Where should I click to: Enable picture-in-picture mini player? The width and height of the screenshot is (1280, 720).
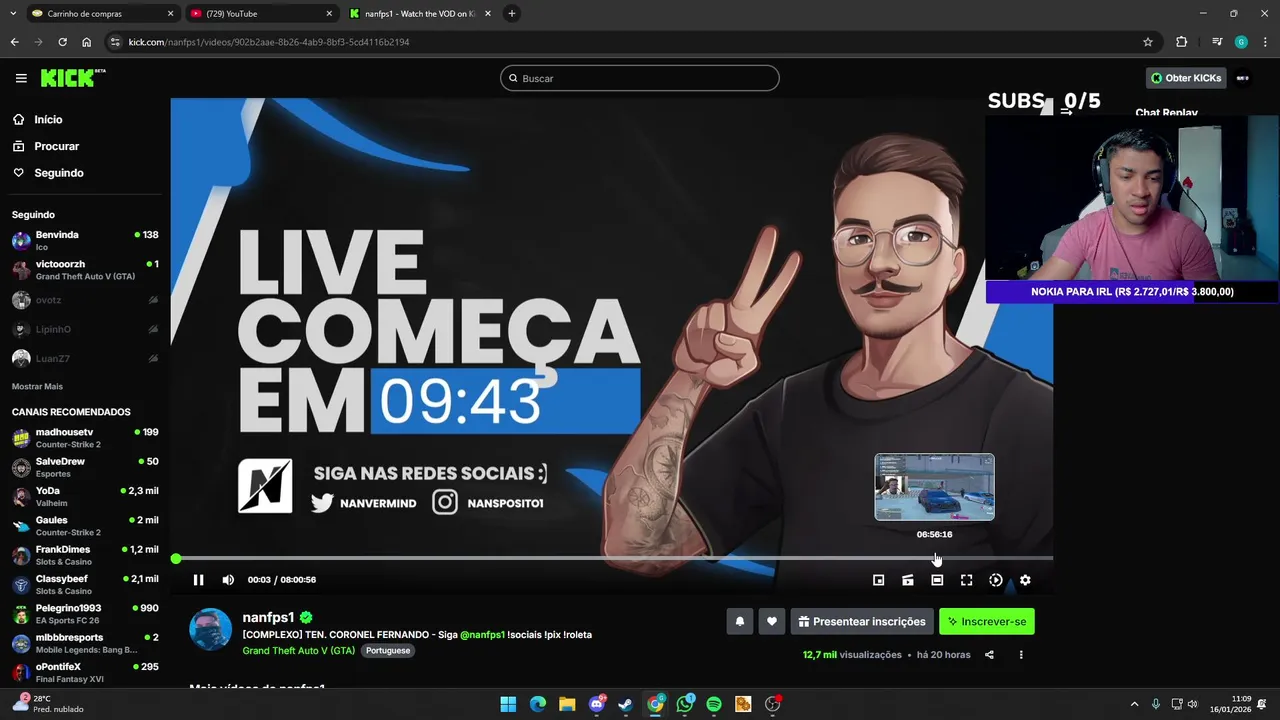[x=878, y=580]
